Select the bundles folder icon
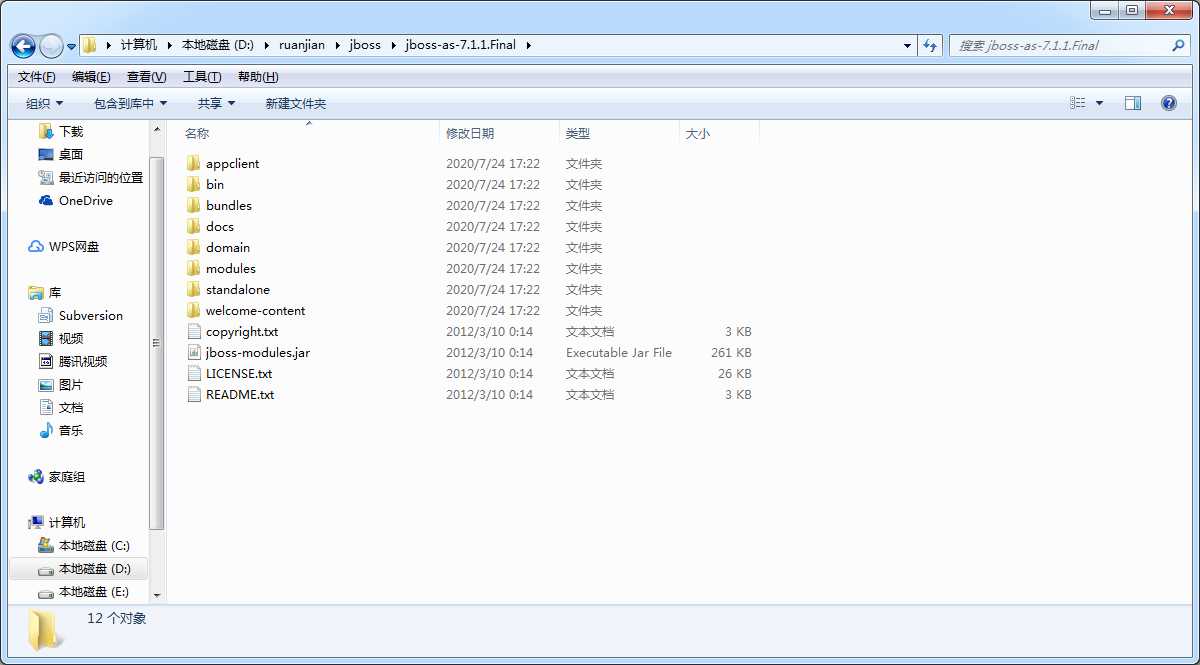 194,205
